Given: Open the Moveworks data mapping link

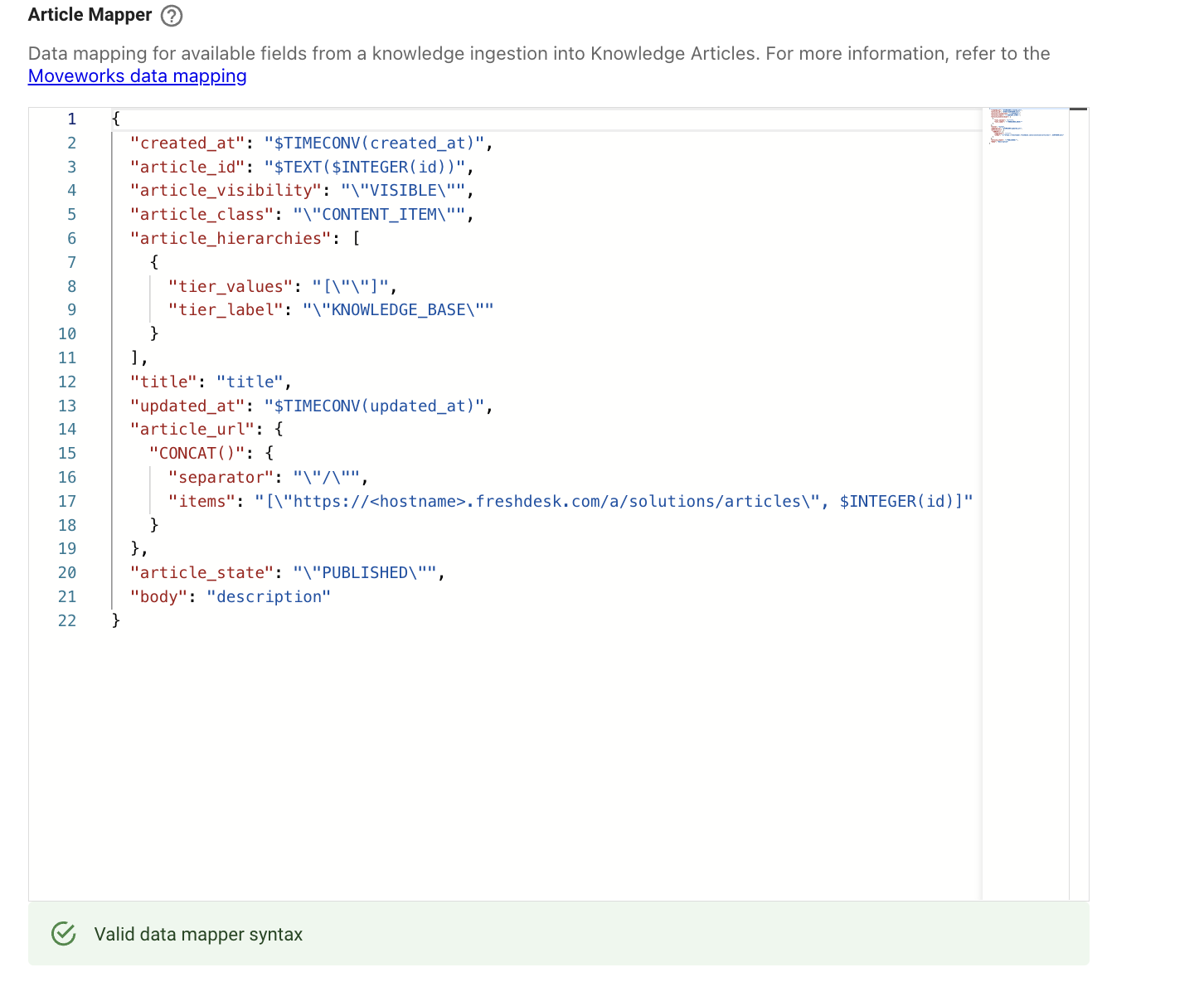Looking at the screenshot, I should click(138, 76).
